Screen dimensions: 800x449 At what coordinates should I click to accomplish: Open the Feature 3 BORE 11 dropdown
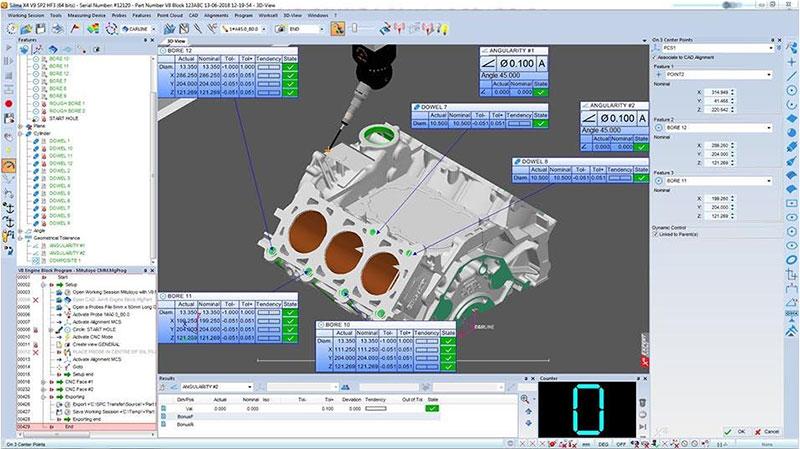771,181
